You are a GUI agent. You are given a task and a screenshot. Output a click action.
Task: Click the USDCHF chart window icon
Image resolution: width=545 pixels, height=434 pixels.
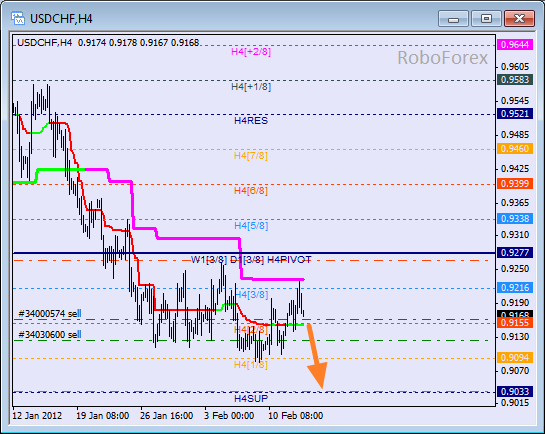coord(17,18)
